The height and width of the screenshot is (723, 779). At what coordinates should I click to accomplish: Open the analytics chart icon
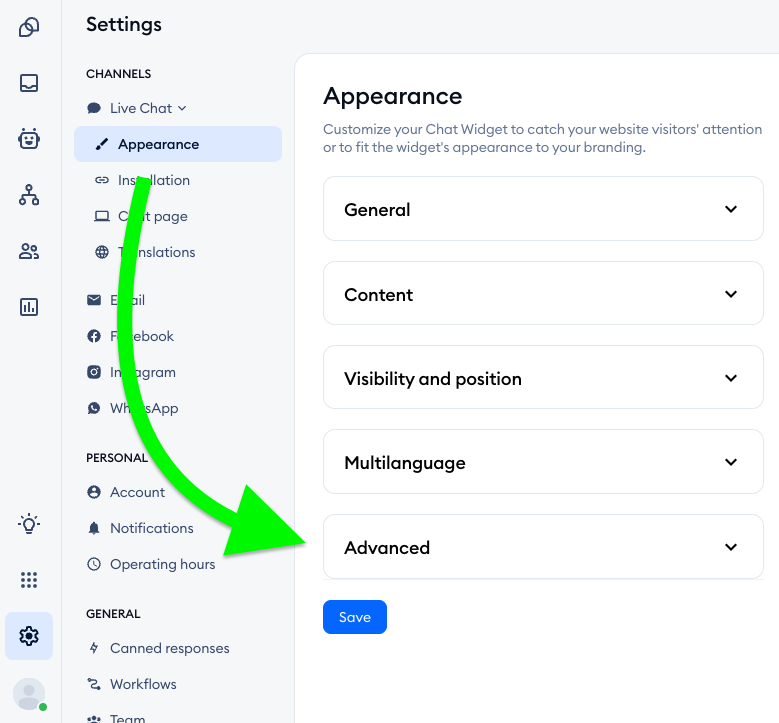(x=29, y=307)
